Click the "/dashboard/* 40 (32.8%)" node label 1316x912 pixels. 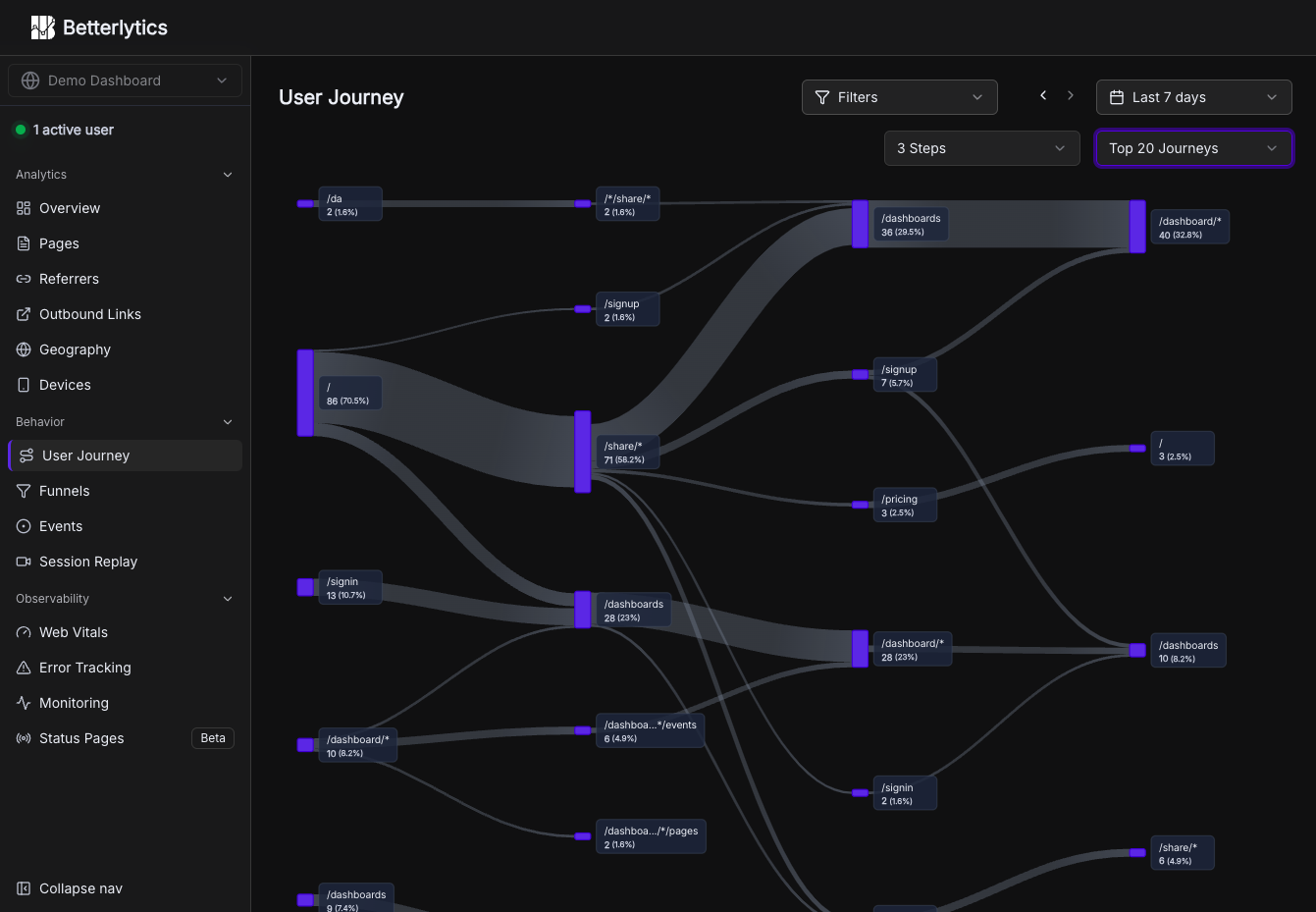pos(1190,227)
